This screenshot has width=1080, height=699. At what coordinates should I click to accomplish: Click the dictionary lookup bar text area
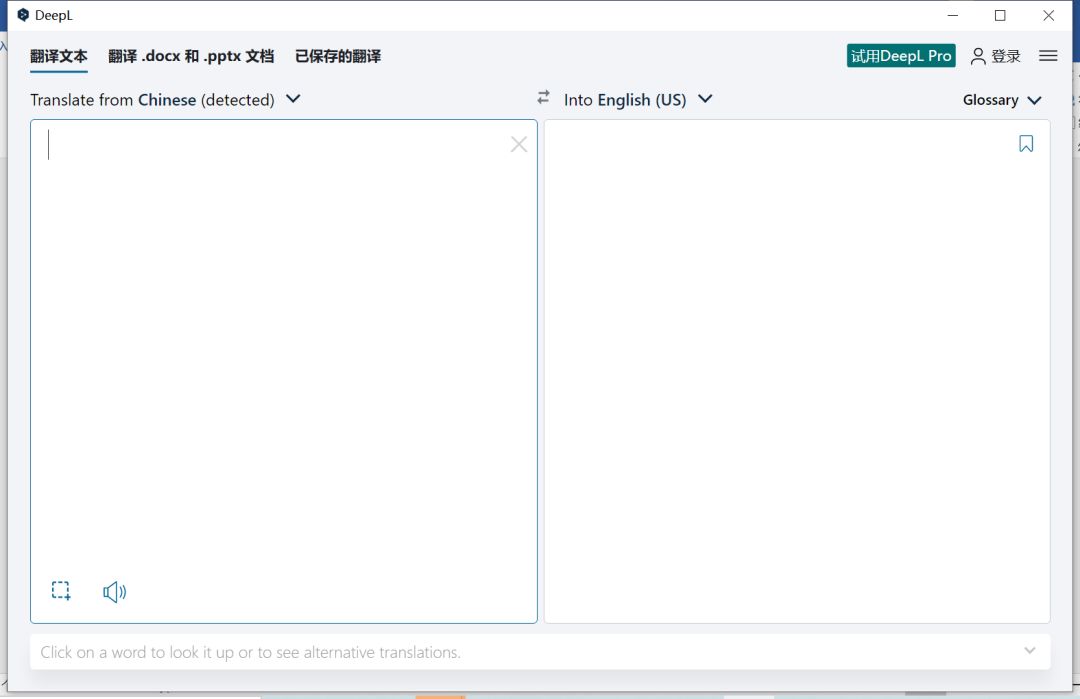pos(400,651)
